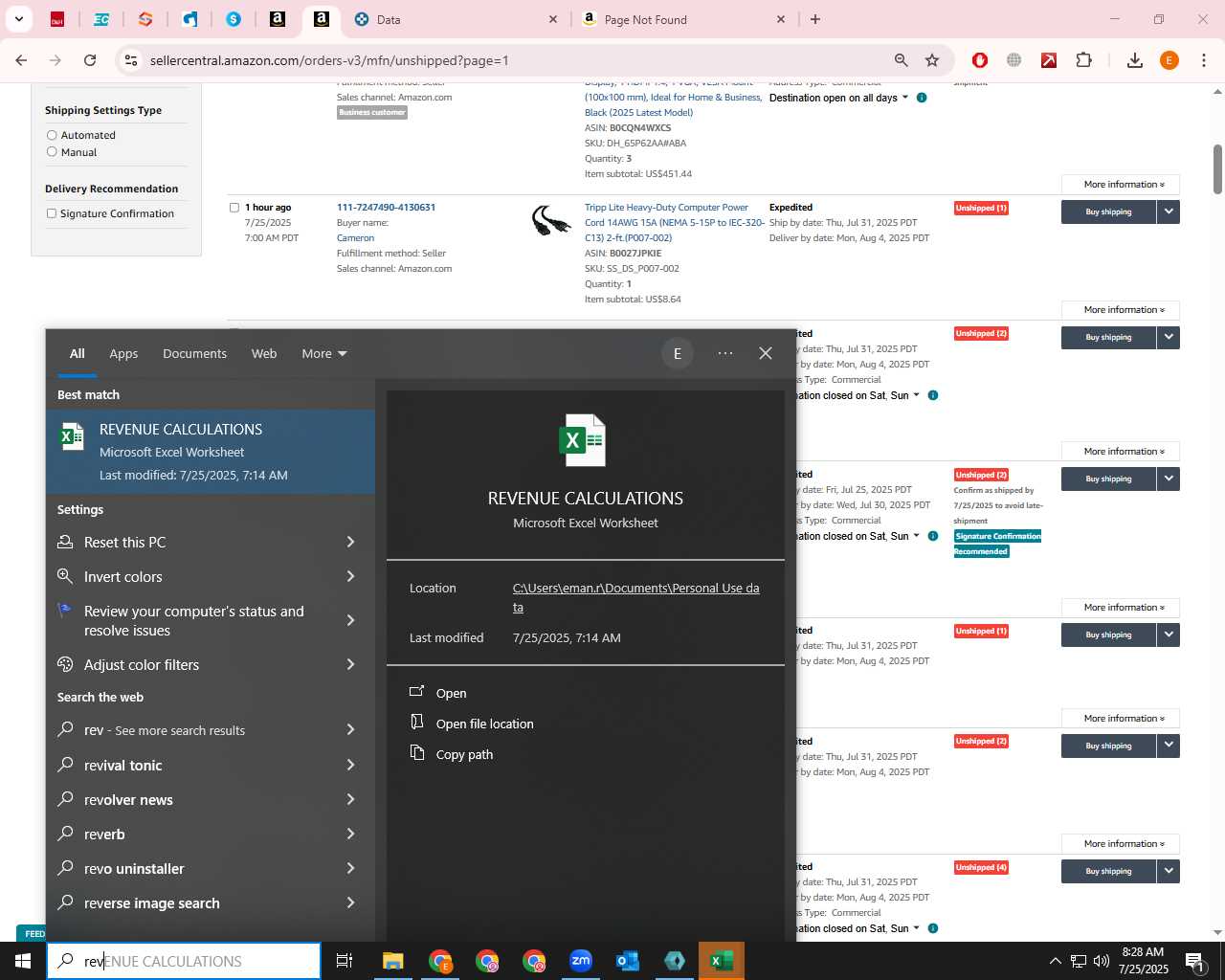This screenshot has height=980, width=1225.
Task: Click Buy shipping for Unshipped (4) order
Action: pos(1108,871)
